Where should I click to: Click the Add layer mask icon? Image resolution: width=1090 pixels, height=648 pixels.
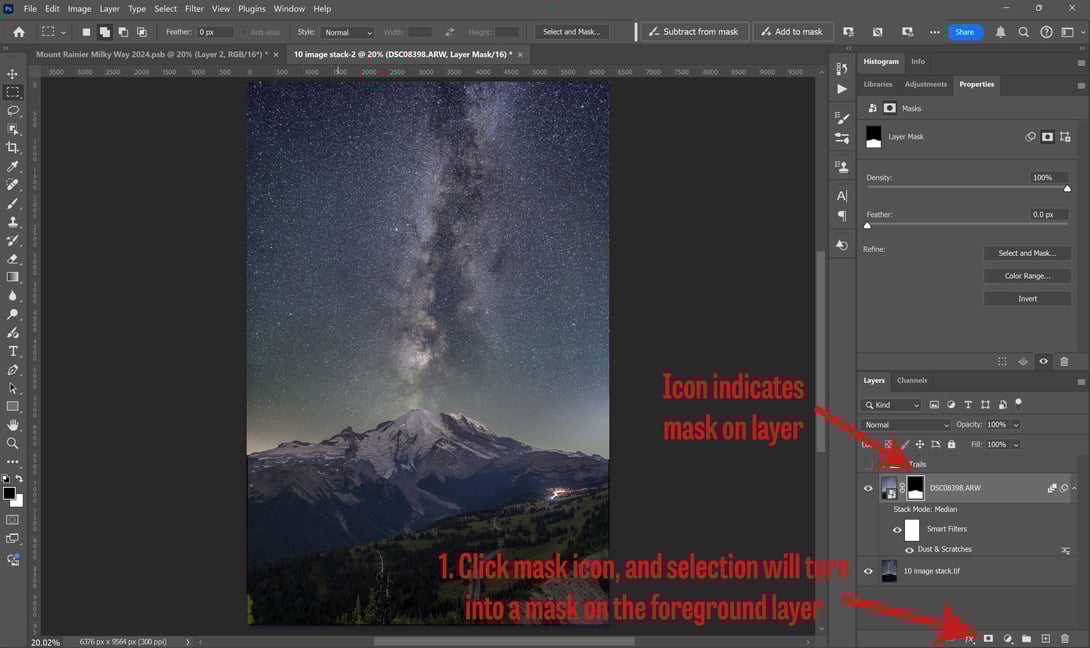tap(988, 638)
